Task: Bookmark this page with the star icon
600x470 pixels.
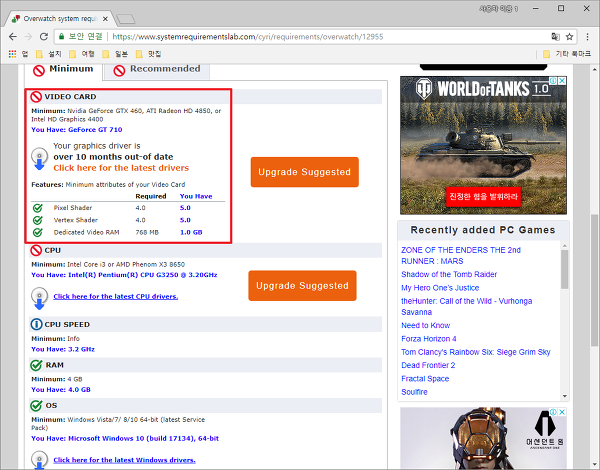Action: click(569, 37)
